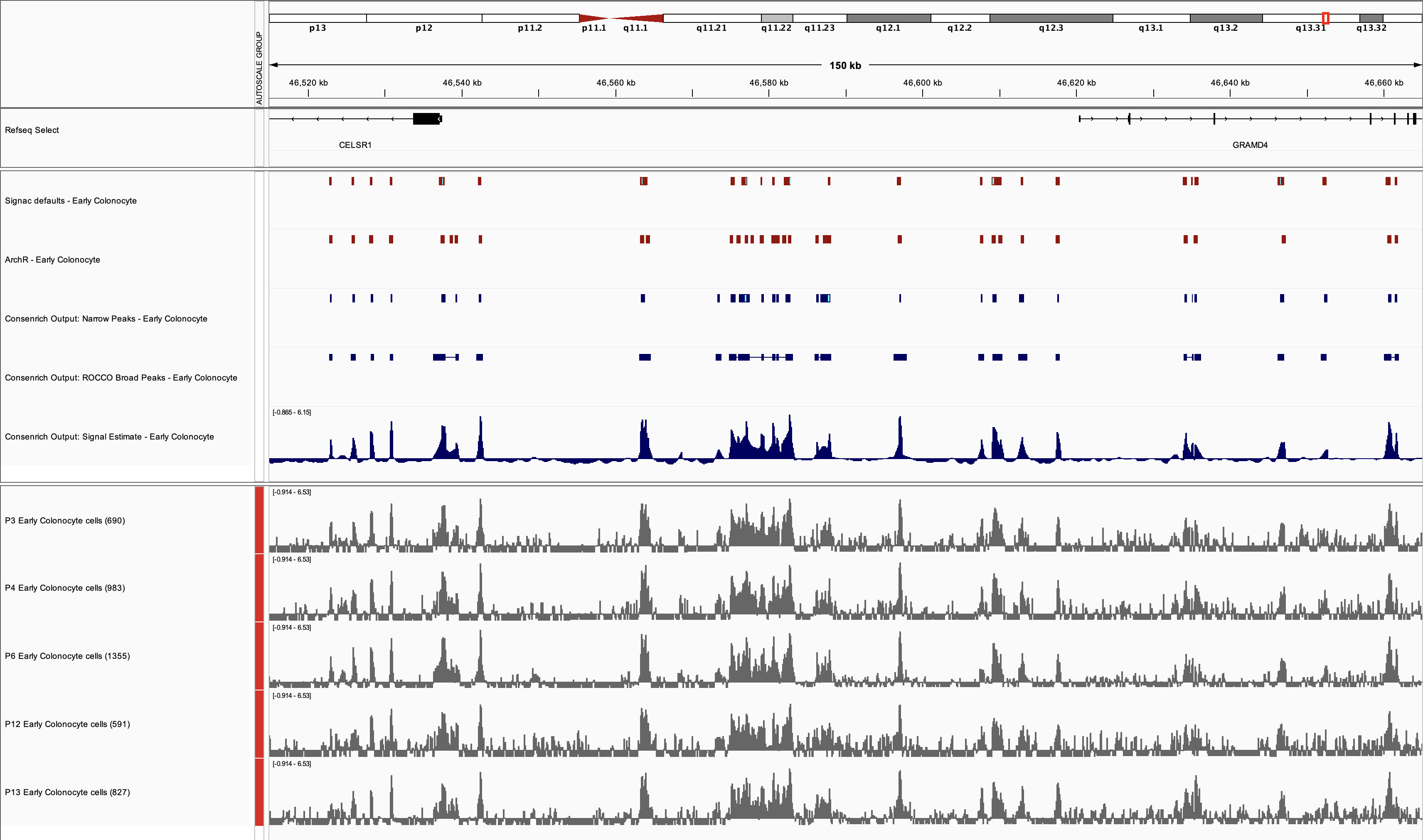Screen dimensions: 1423x840
Task: Center the view on 46,580 kb ruler mark
Action: pos(768,83)
